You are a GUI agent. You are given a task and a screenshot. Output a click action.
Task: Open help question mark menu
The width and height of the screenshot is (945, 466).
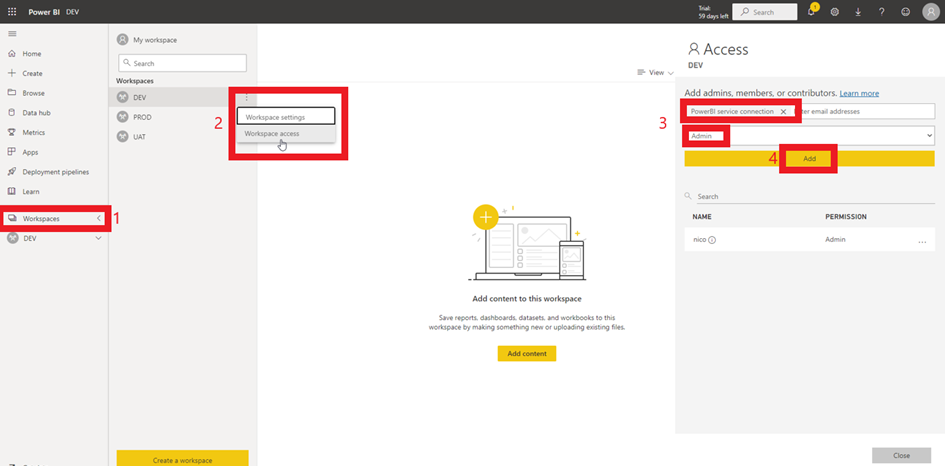[x=882, y=11]
